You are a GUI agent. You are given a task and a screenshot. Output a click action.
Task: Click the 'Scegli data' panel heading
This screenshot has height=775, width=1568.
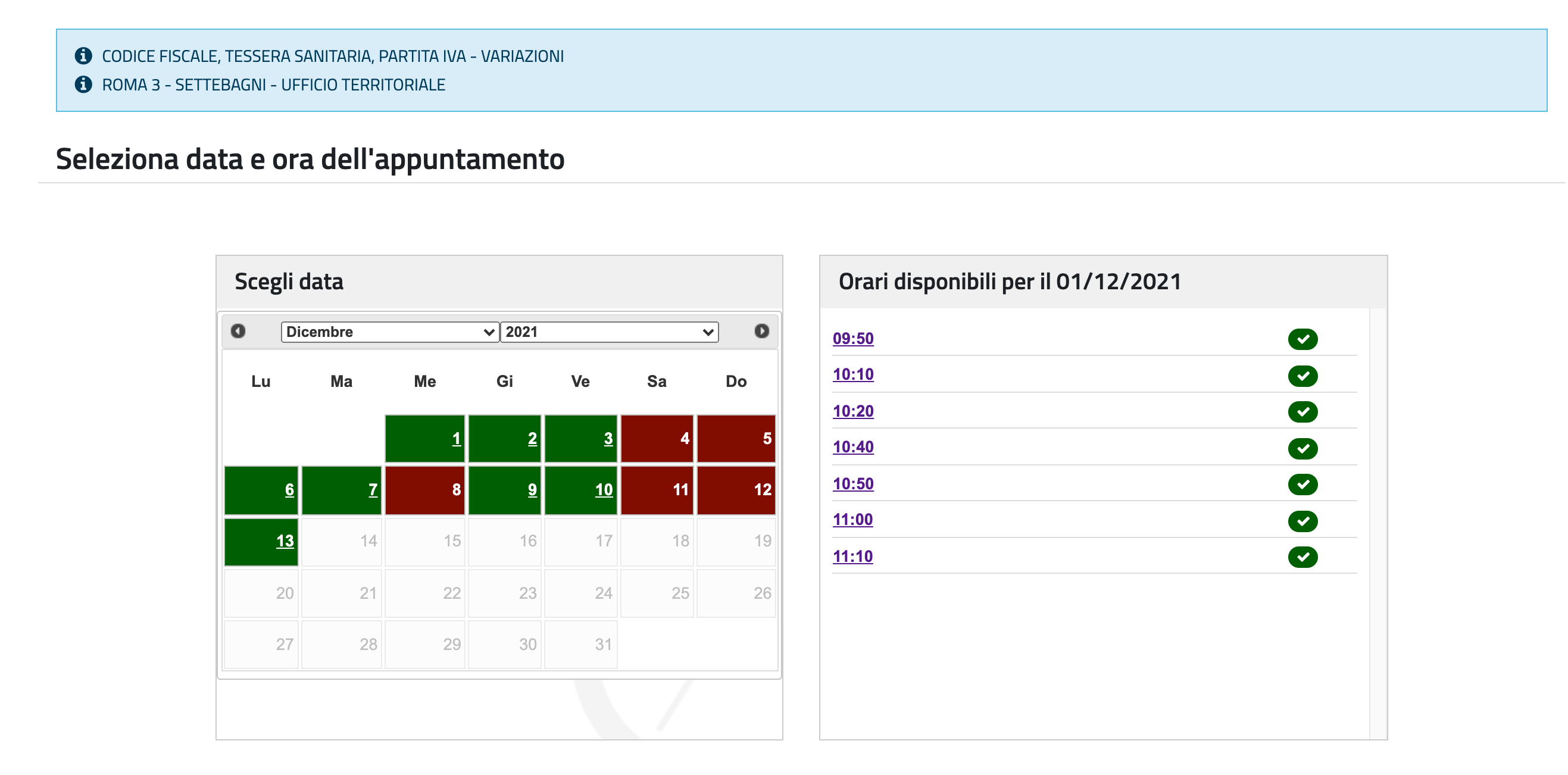click(x=289, y=282)
